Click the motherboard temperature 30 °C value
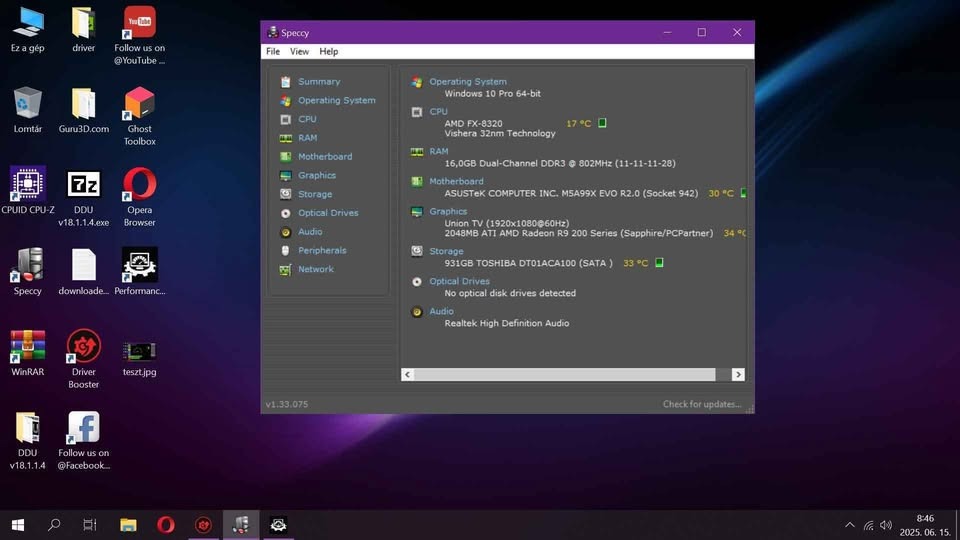 (x=721, y=193)
